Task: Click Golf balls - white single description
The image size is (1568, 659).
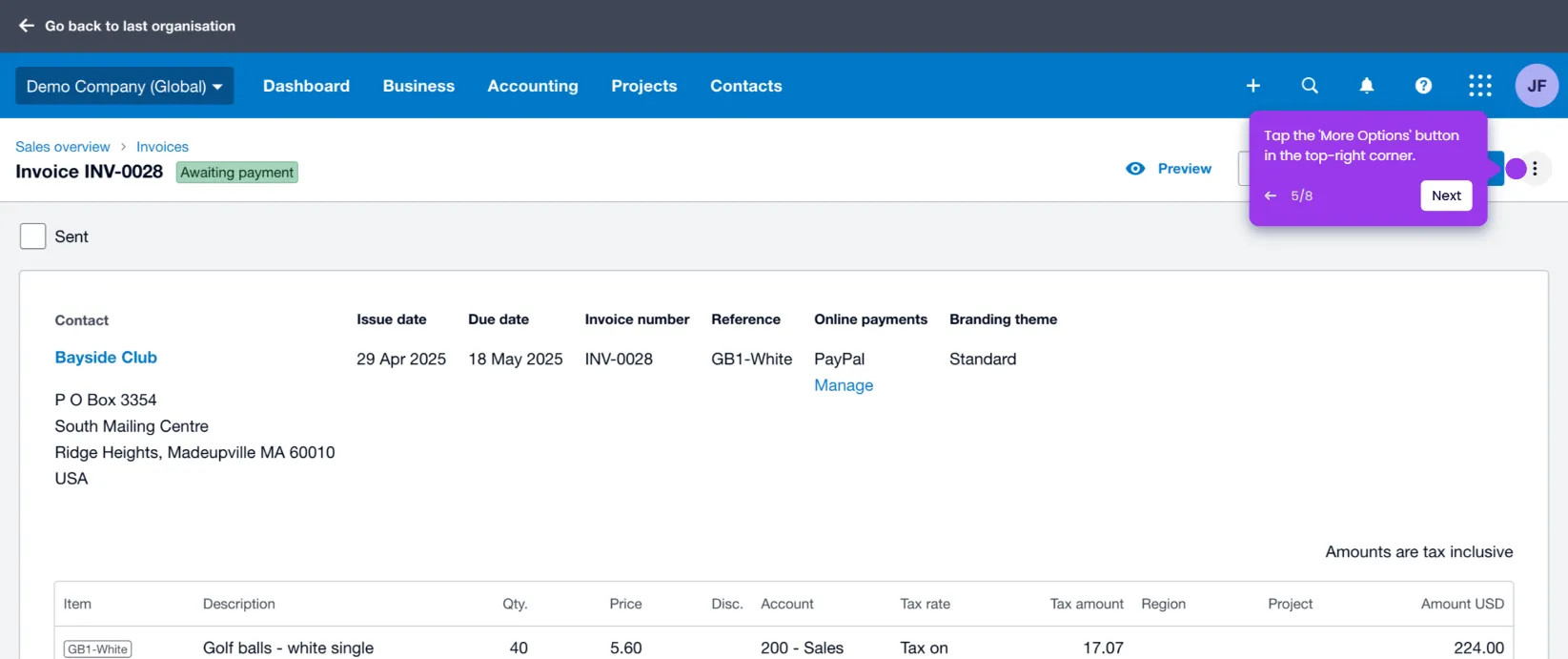Action: tap(288, 649)
